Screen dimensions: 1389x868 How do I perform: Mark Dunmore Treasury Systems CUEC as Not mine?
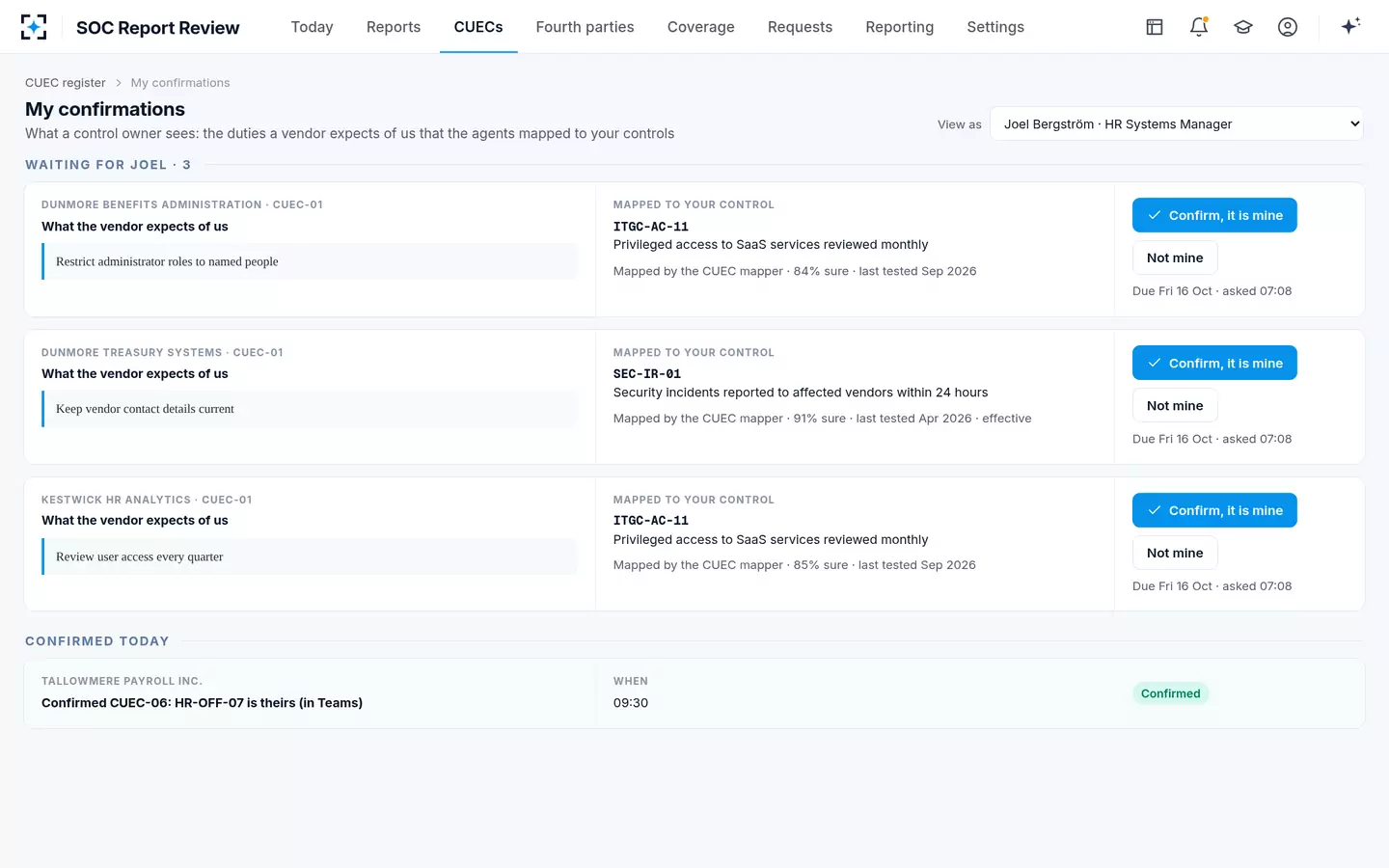(x=1175, y=405)
